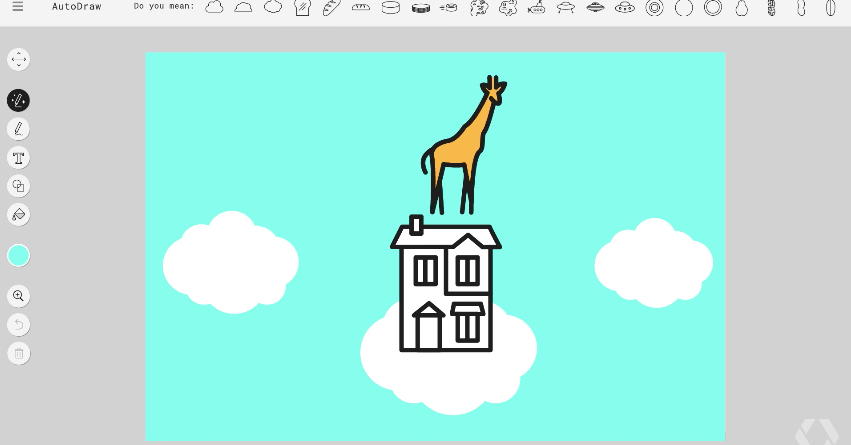851x445 pixels.
Task: Pick the submarine suggestion
Action: [x=536, y=8]
